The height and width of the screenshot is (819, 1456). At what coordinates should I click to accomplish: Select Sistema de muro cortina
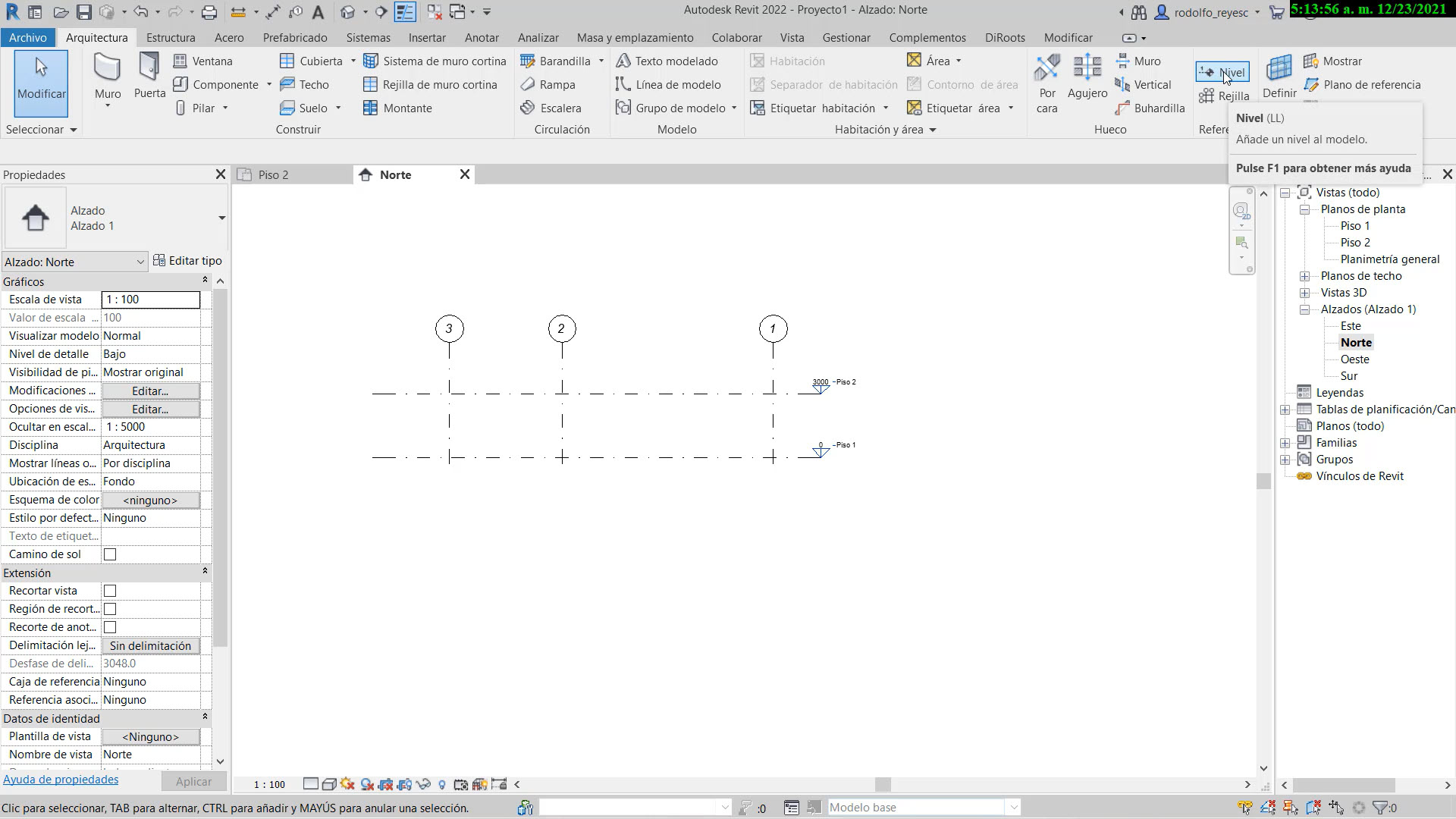pos(435,61)
